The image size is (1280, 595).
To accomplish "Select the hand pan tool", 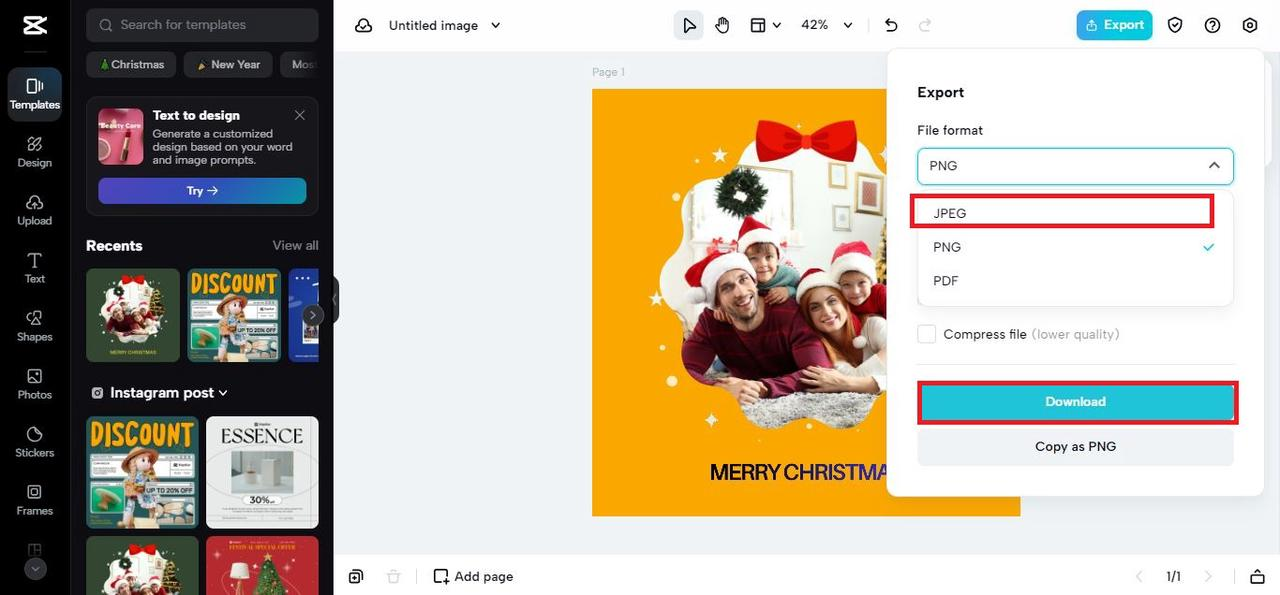I will [x=722, y=25].
